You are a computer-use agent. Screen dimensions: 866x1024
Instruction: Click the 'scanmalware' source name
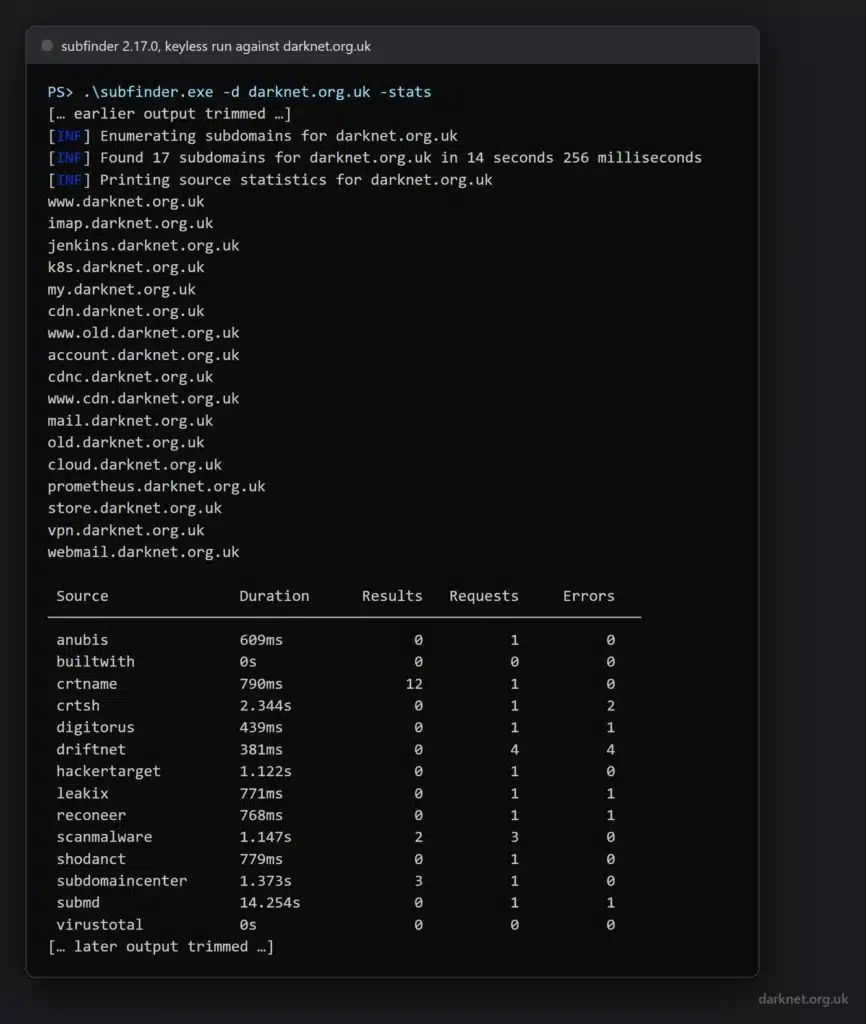pyautogui.click(x=104, y=837)
